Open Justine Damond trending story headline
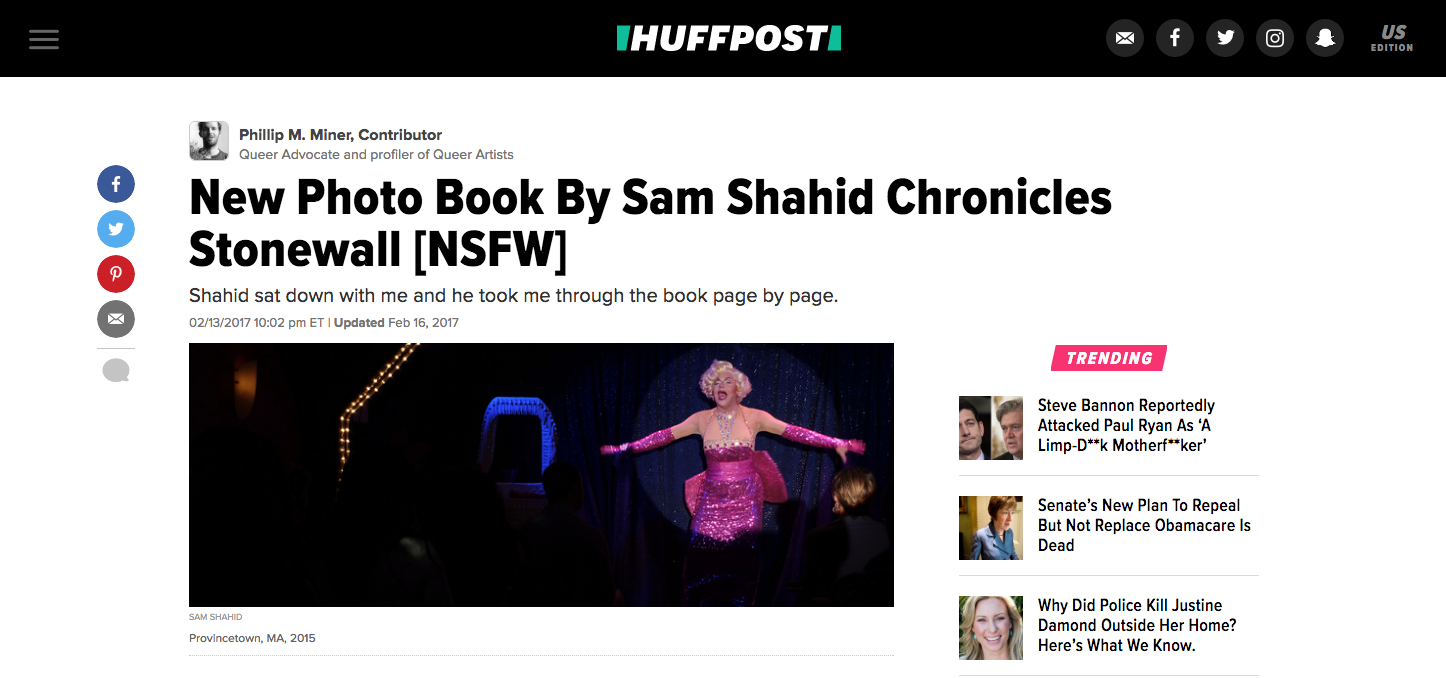This screenshot has width=1446, height=678. pos(1137,625)
